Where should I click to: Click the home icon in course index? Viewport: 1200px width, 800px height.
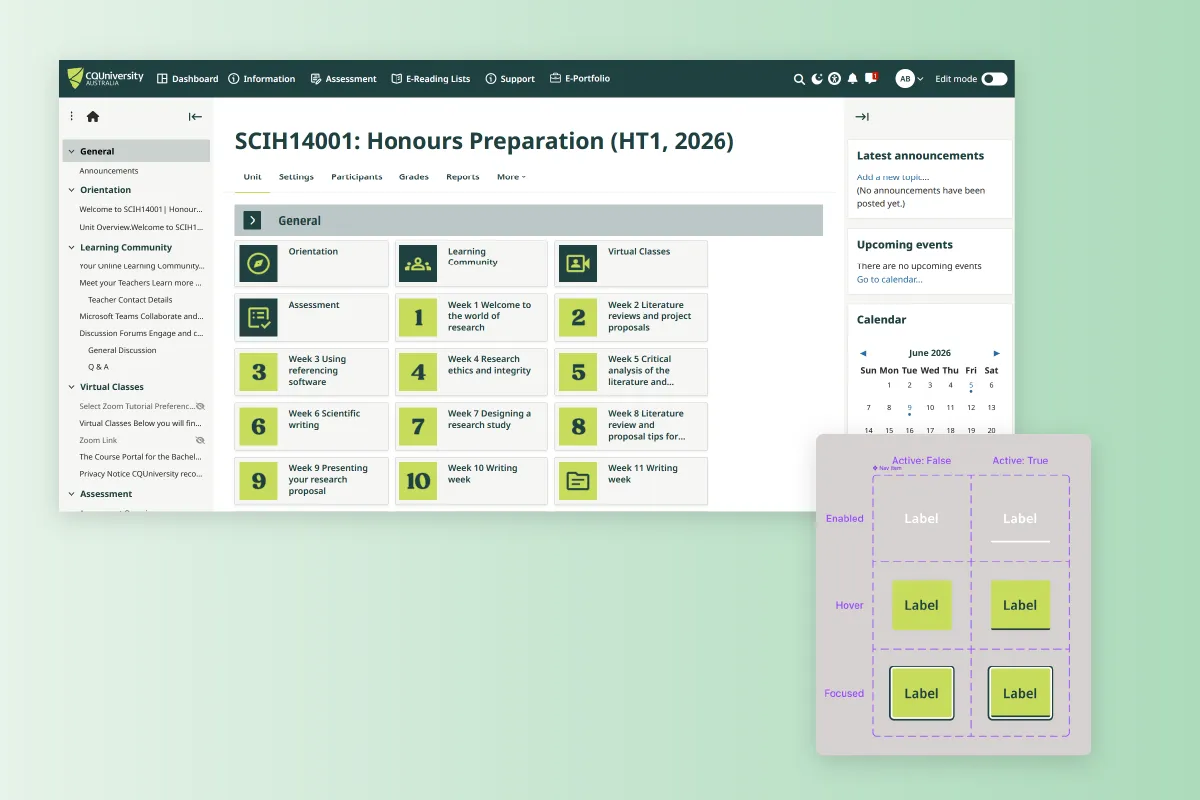tap(93, 117)
